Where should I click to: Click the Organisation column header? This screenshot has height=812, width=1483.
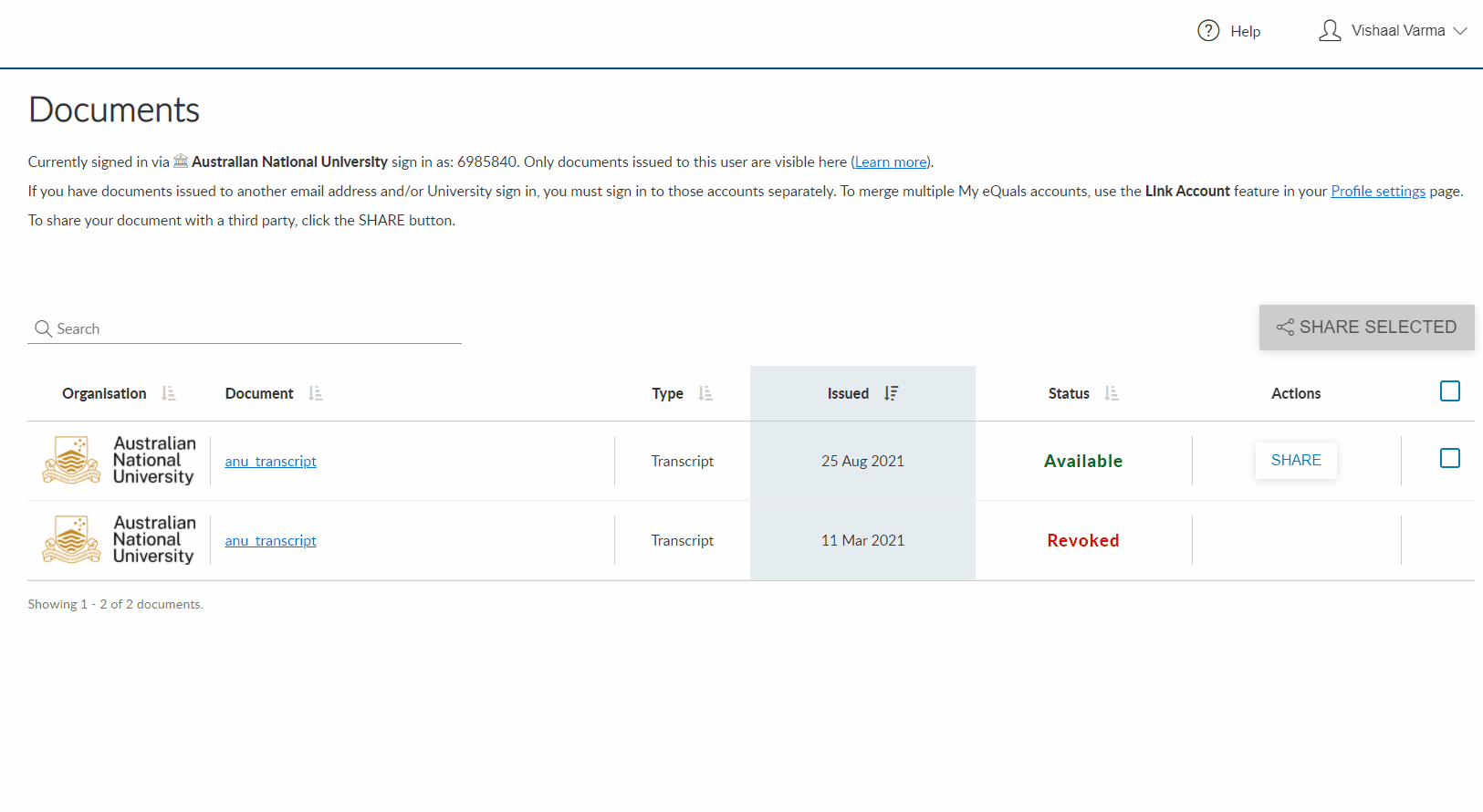tap(104, 393)
